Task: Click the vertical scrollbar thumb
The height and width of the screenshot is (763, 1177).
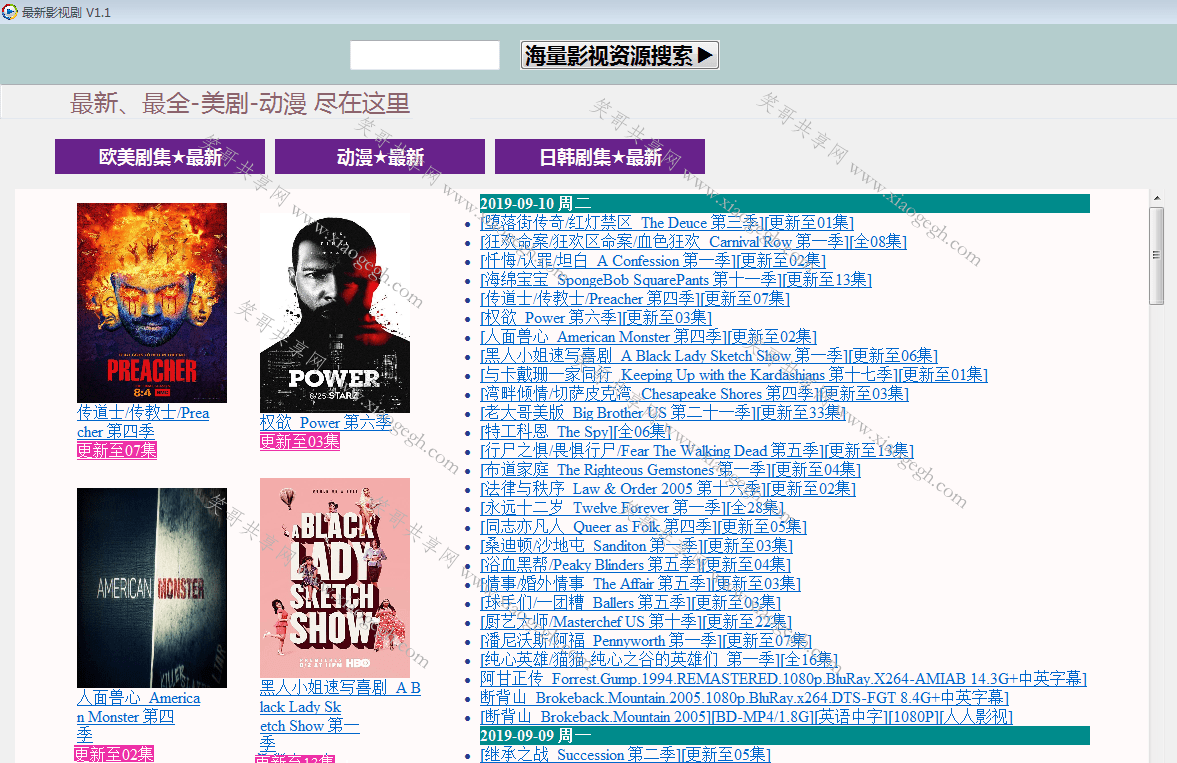Action: (1157, 256)
